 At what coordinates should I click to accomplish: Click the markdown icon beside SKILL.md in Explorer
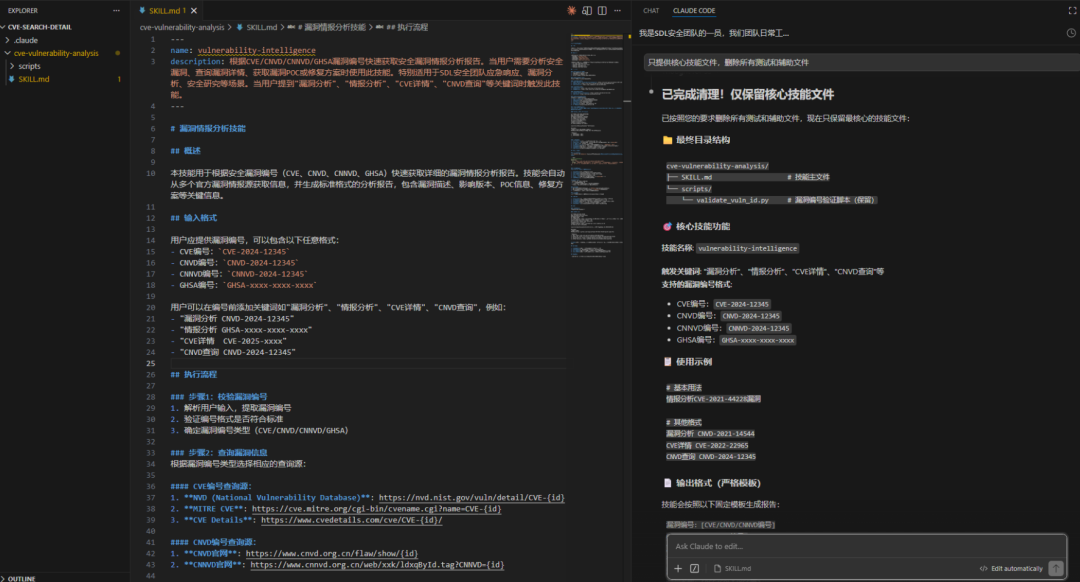(x=11, y=79)
